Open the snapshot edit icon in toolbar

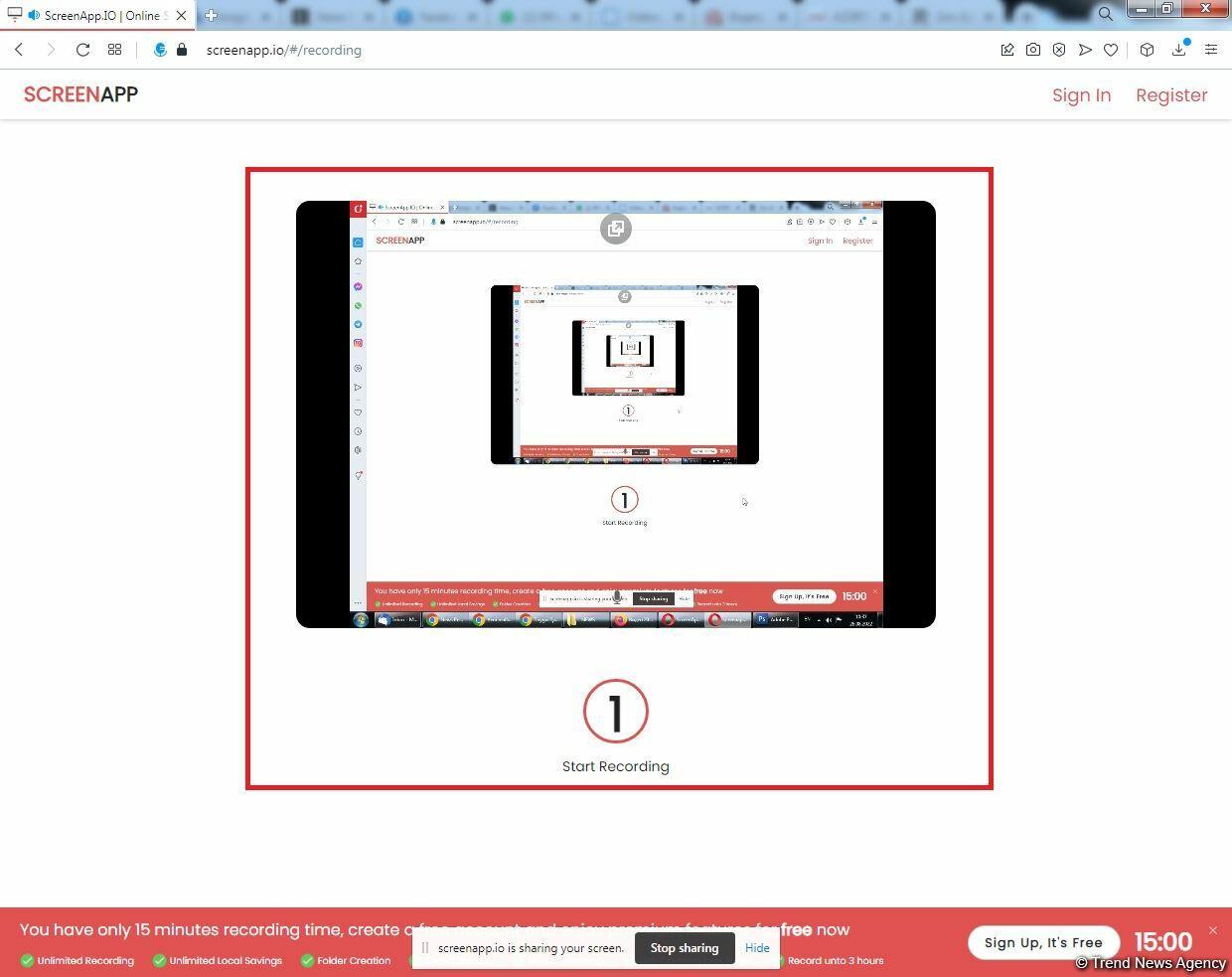[x=1007, y=50]
